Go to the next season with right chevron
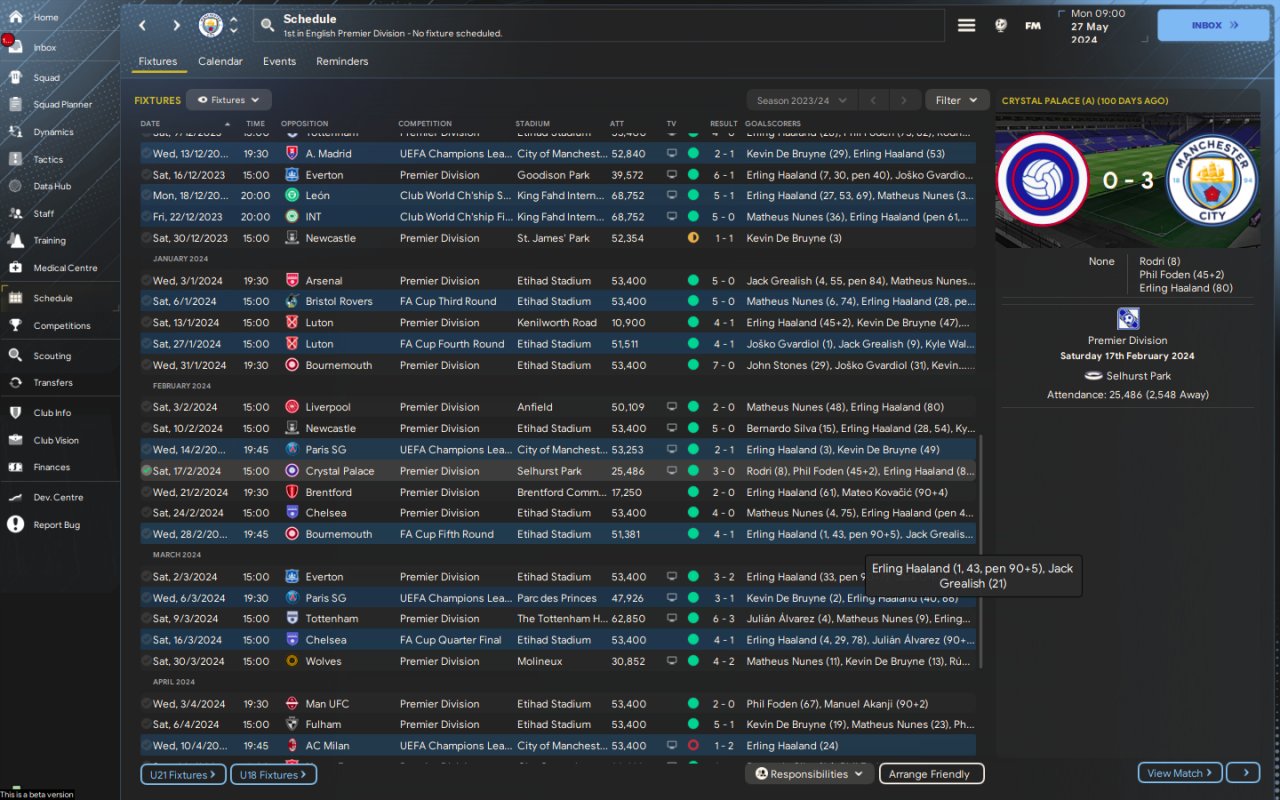The image size is (1280, 800). pos(904,100)
